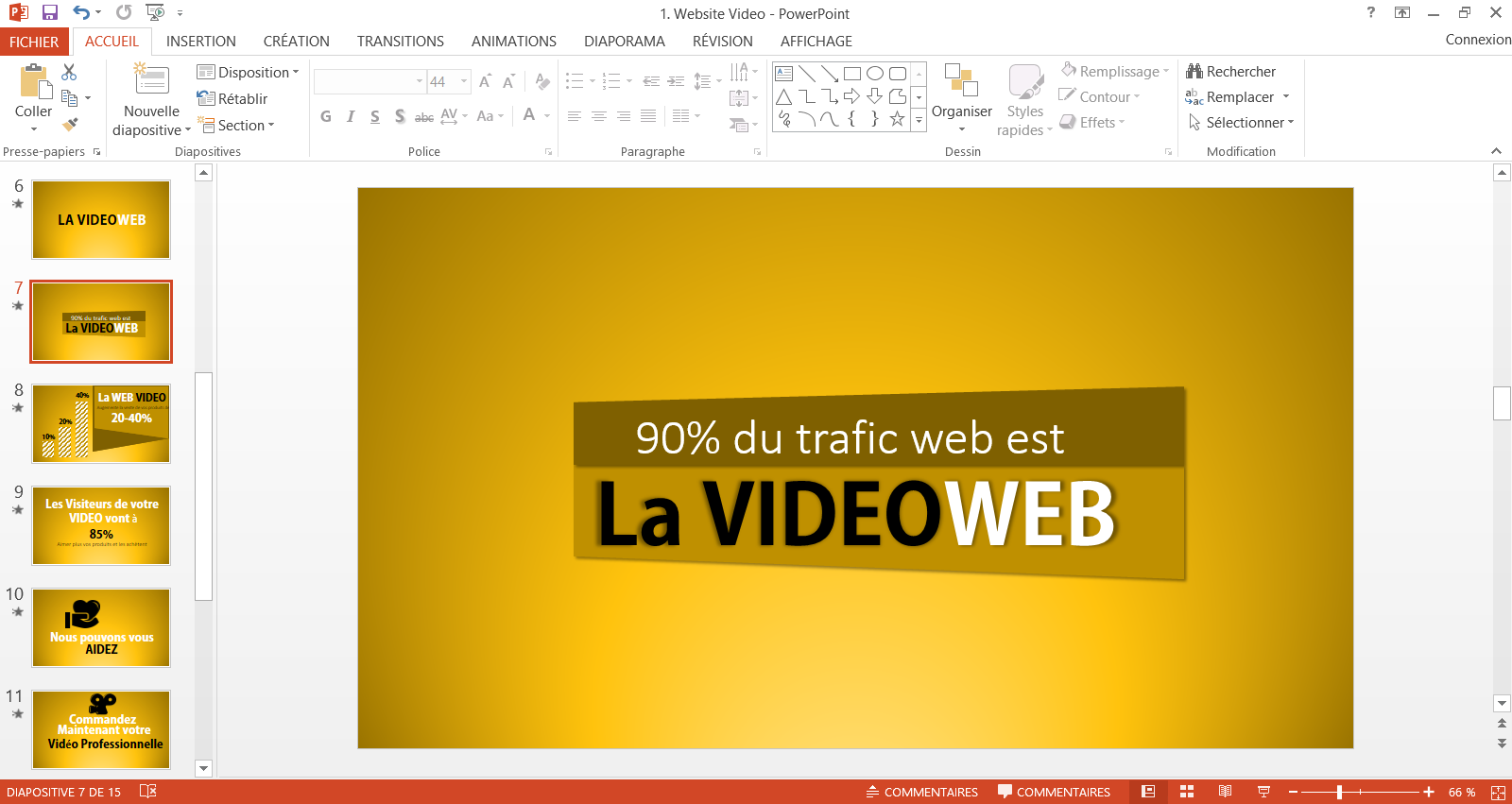The image size is (1512, 804).
Task: Click the Rechercher binoculars icon
Action: tap(1194, 72)
